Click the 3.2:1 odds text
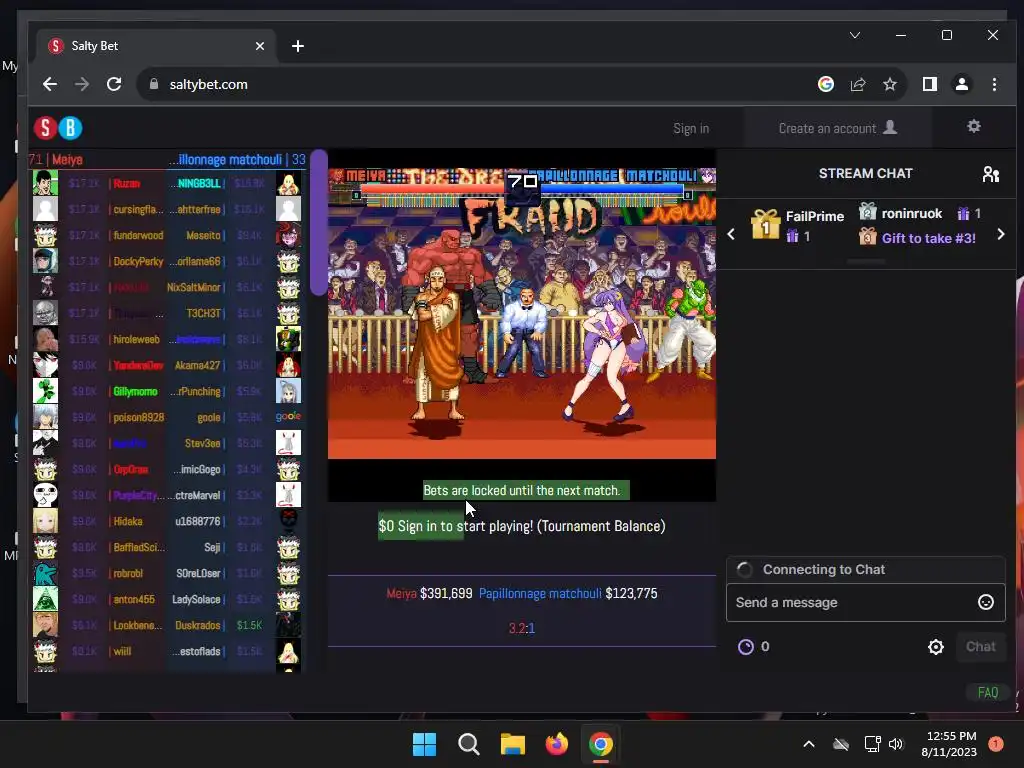 pos(522,628)
